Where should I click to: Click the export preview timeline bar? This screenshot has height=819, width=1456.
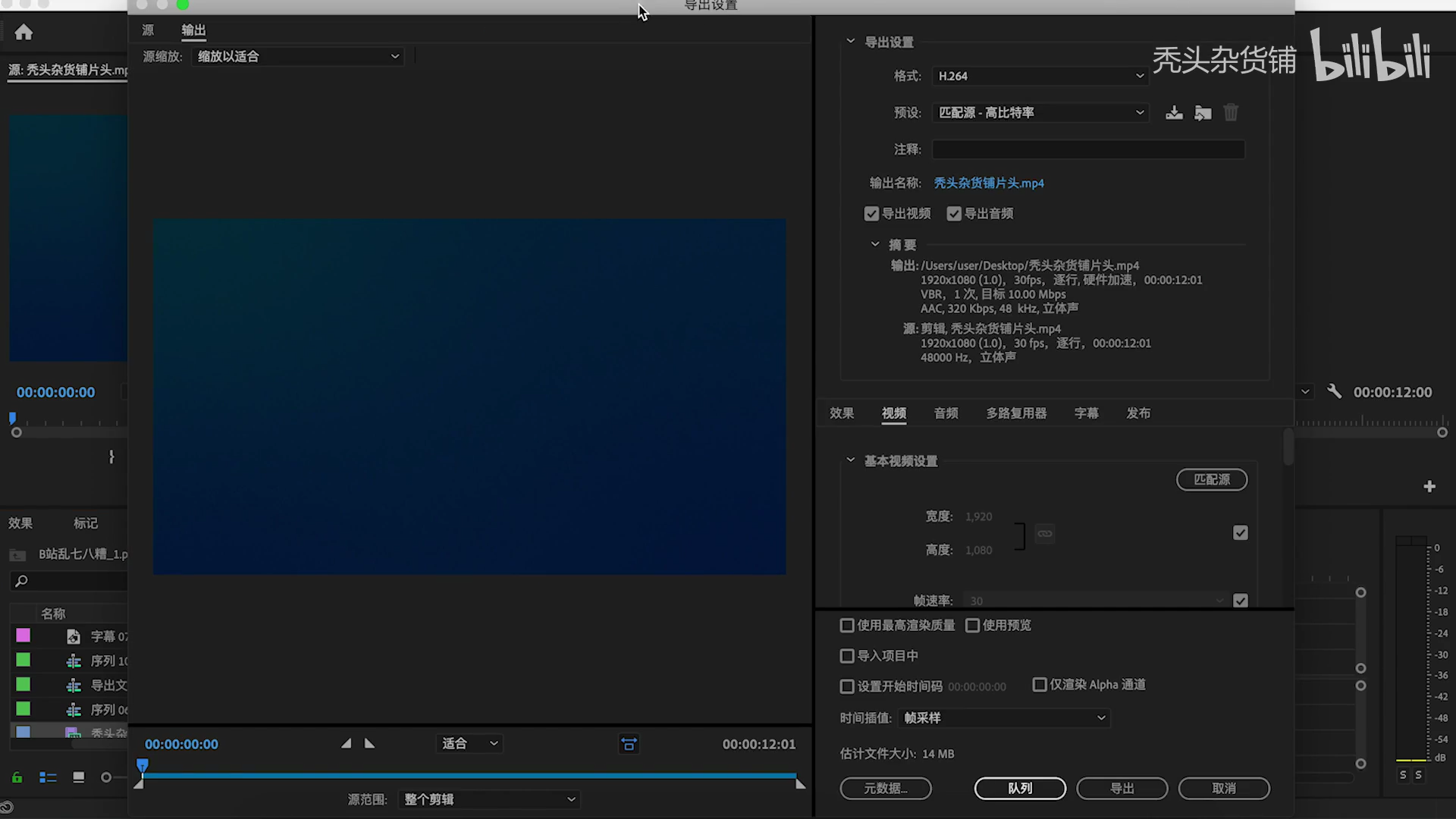point(469,776)
